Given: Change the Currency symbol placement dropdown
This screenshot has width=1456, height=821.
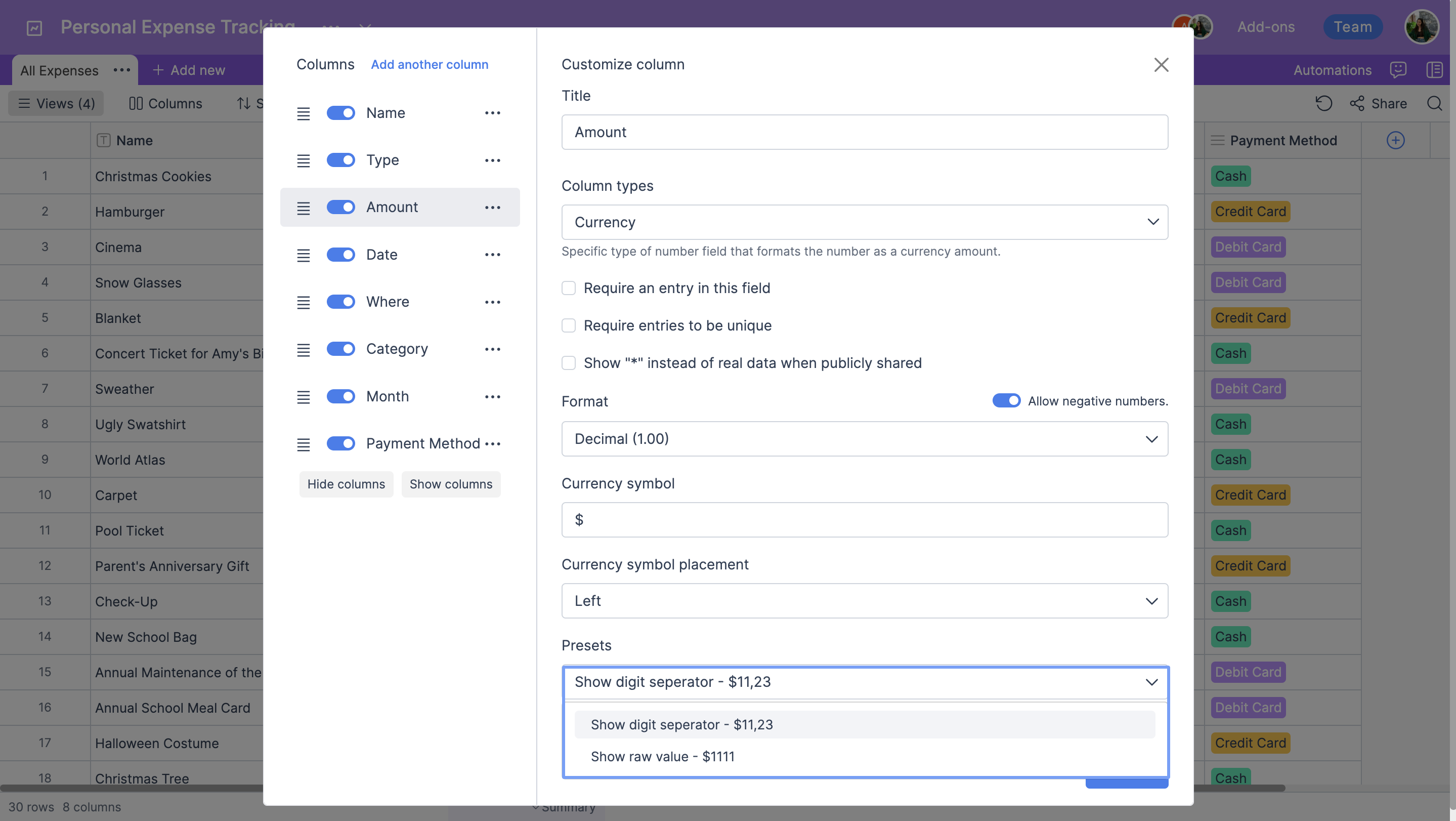Looking at the screenshot, I should (x=864, y=600).
